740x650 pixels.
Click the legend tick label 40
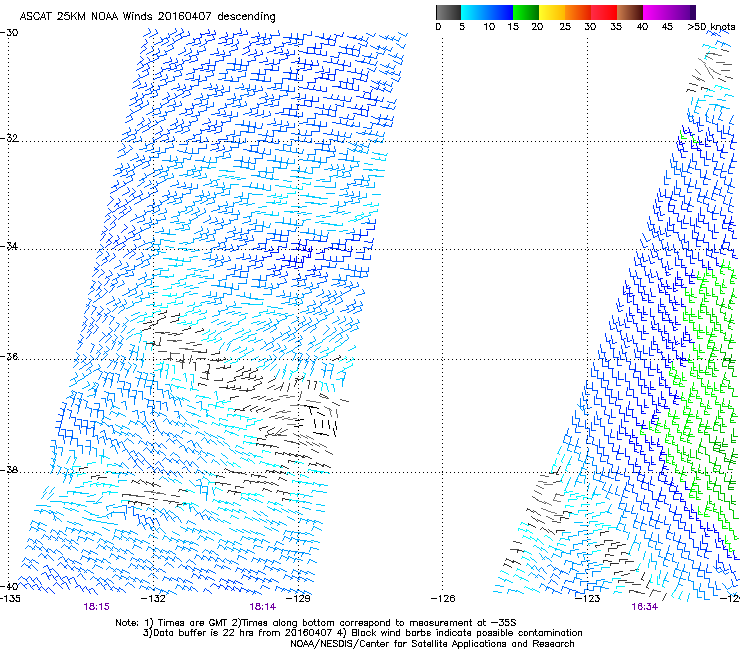pos(642,27)
